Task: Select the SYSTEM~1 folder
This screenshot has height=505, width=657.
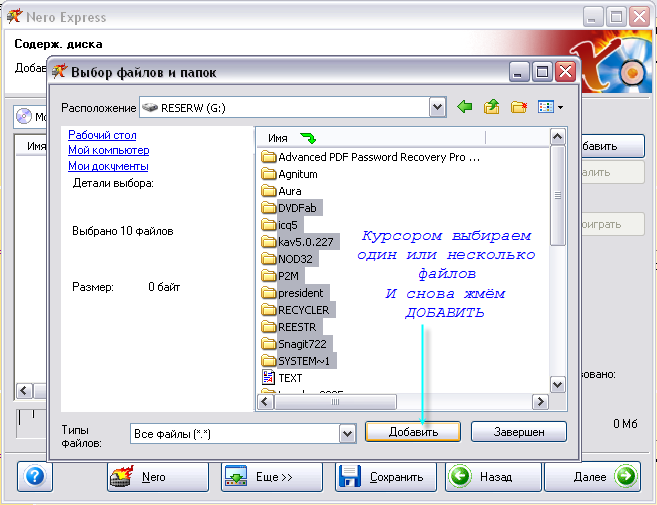Action: tap(298, 361)
